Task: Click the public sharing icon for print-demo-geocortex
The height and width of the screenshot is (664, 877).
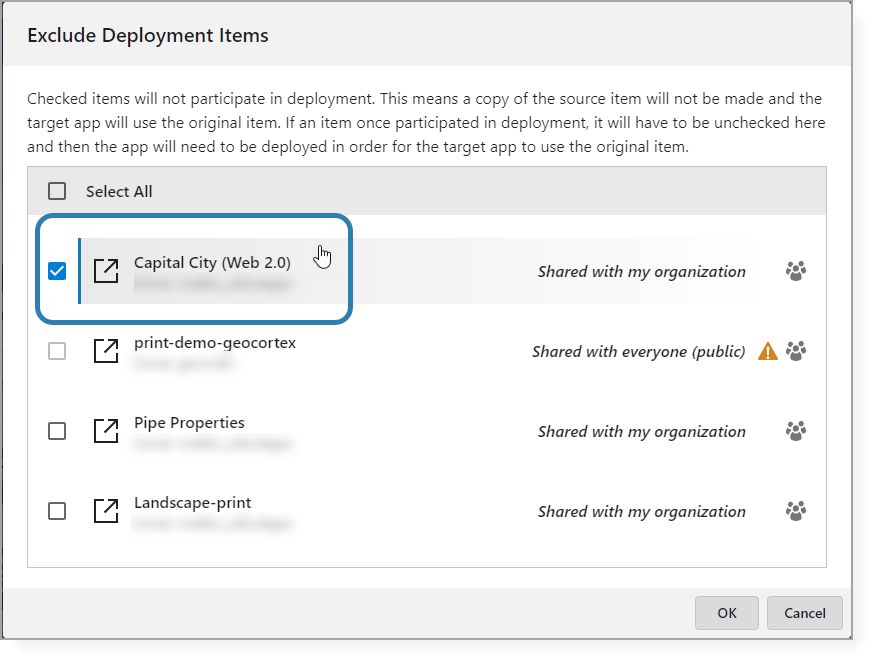Action: (793, 351)
